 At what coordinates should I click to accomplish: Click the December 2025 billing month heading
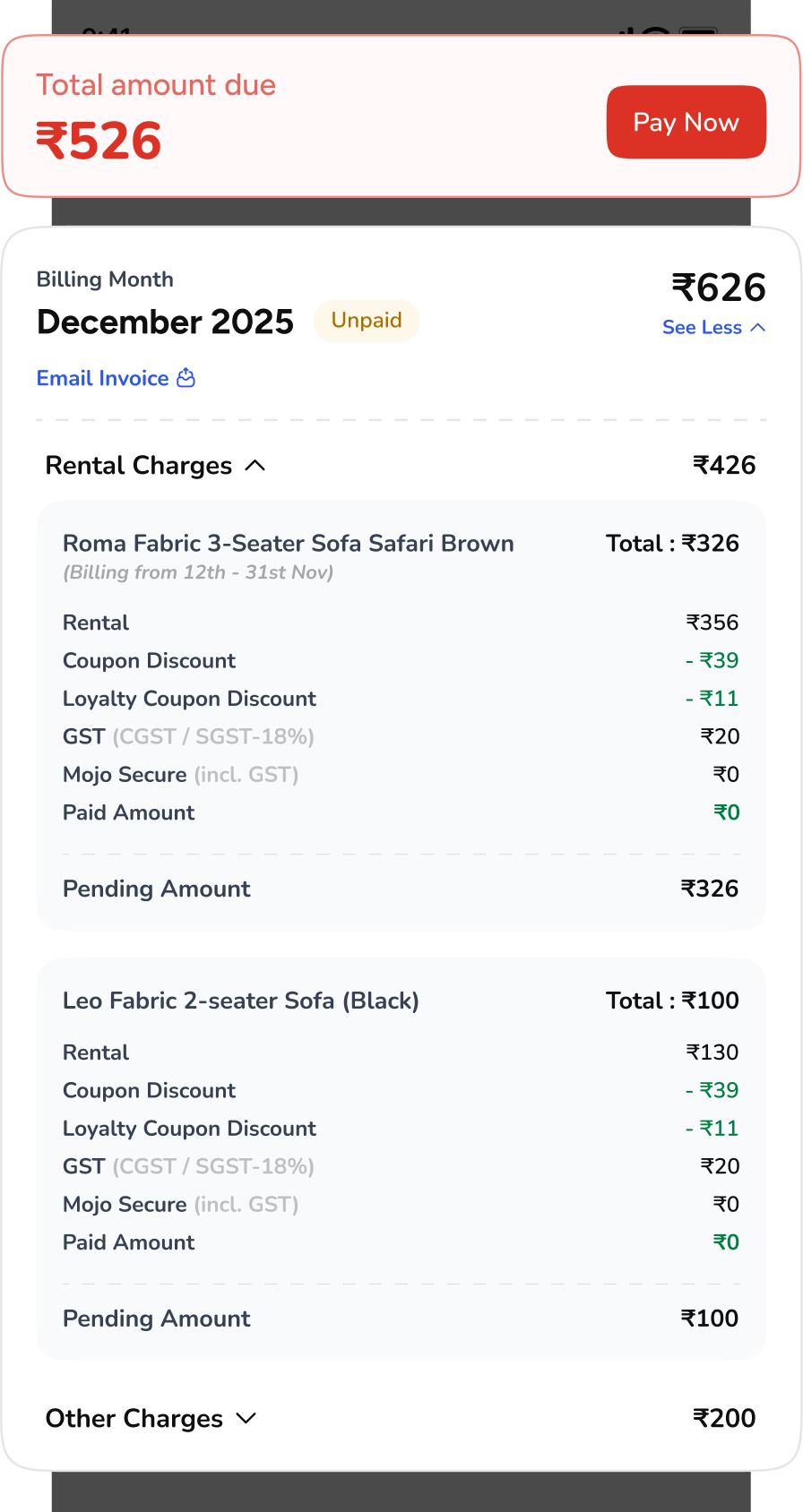165,322
